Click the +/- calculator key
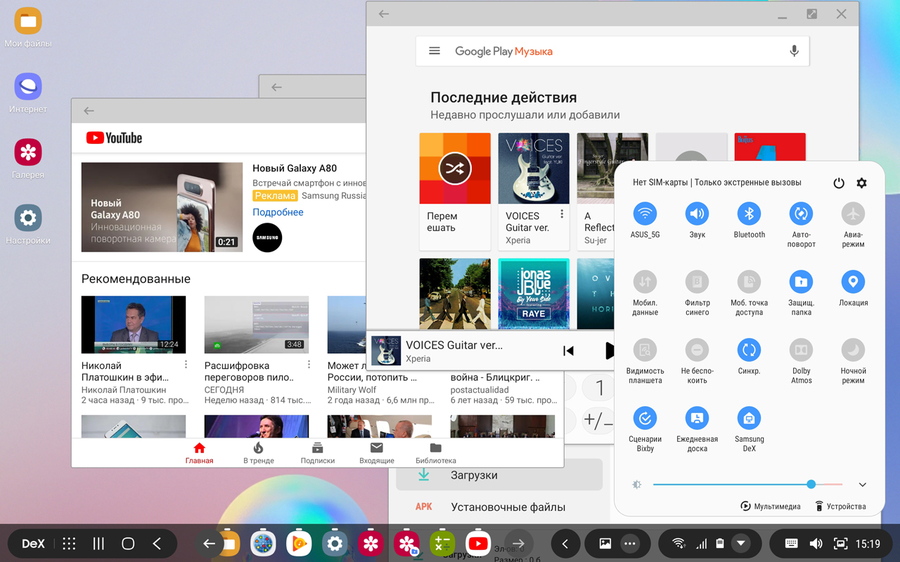This screenshot has height=562, width=900. [598, 420]
